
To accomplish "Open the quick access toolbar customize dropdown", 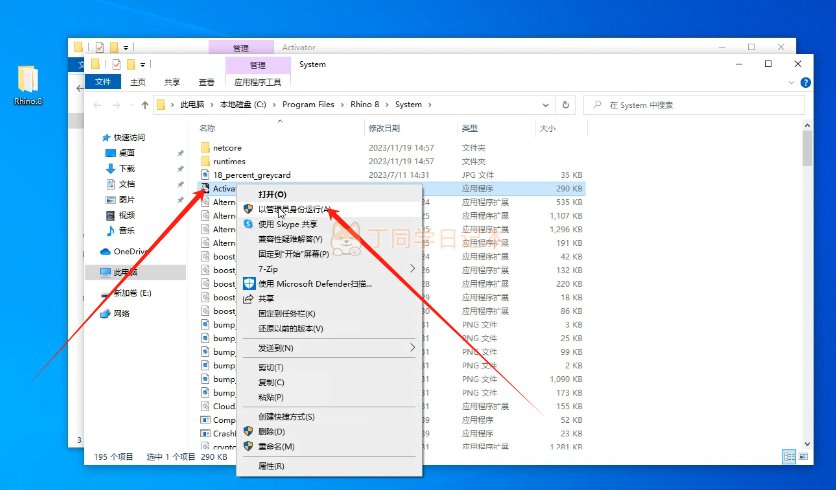I will 142,65.
